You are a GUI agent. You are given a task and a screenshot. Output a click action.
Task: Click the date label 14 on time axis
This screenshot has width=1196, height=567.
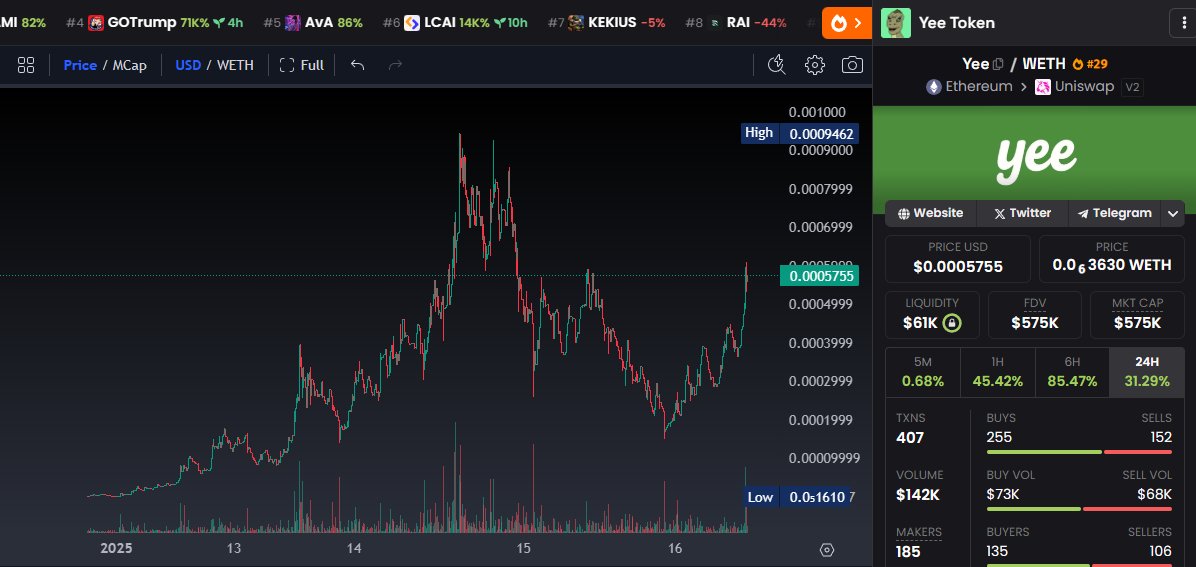point(353,548)
